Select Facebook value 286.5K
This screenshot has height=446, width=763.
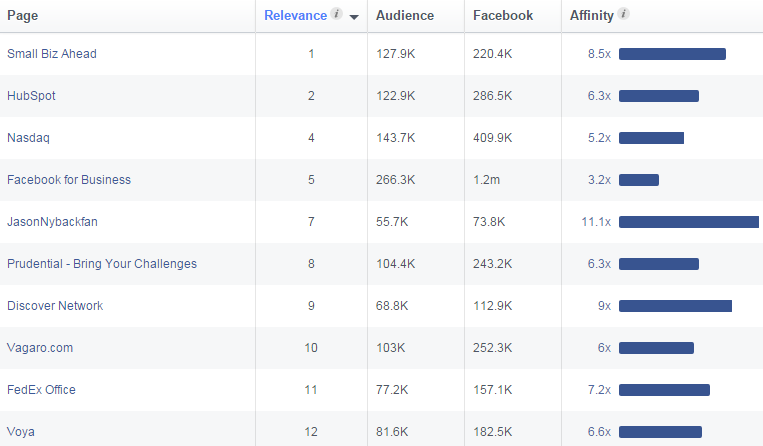(492, 96)
